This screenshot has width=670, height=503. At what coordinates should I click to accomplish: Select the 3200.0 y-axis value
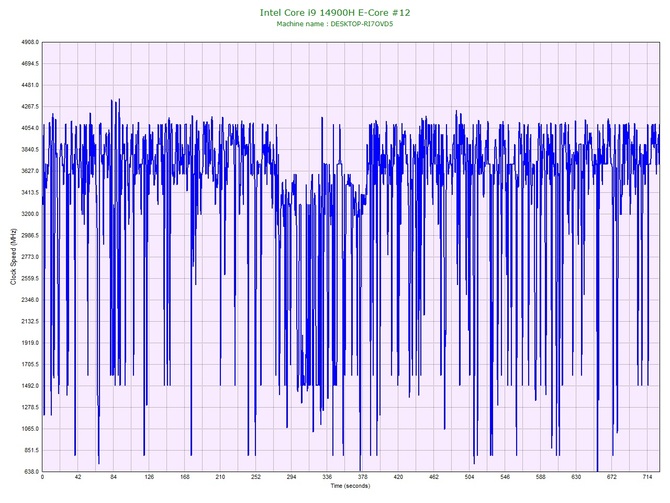tap(30, 214)
